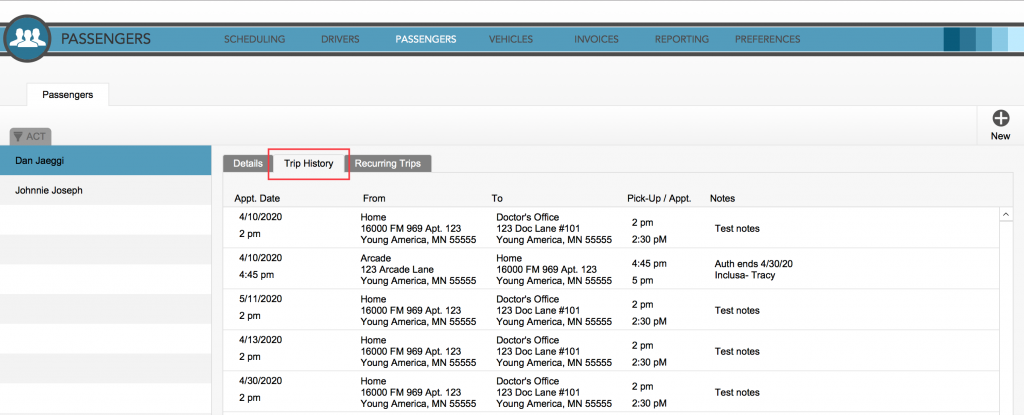Open the ACT filter funnel button

pos(30,137)
